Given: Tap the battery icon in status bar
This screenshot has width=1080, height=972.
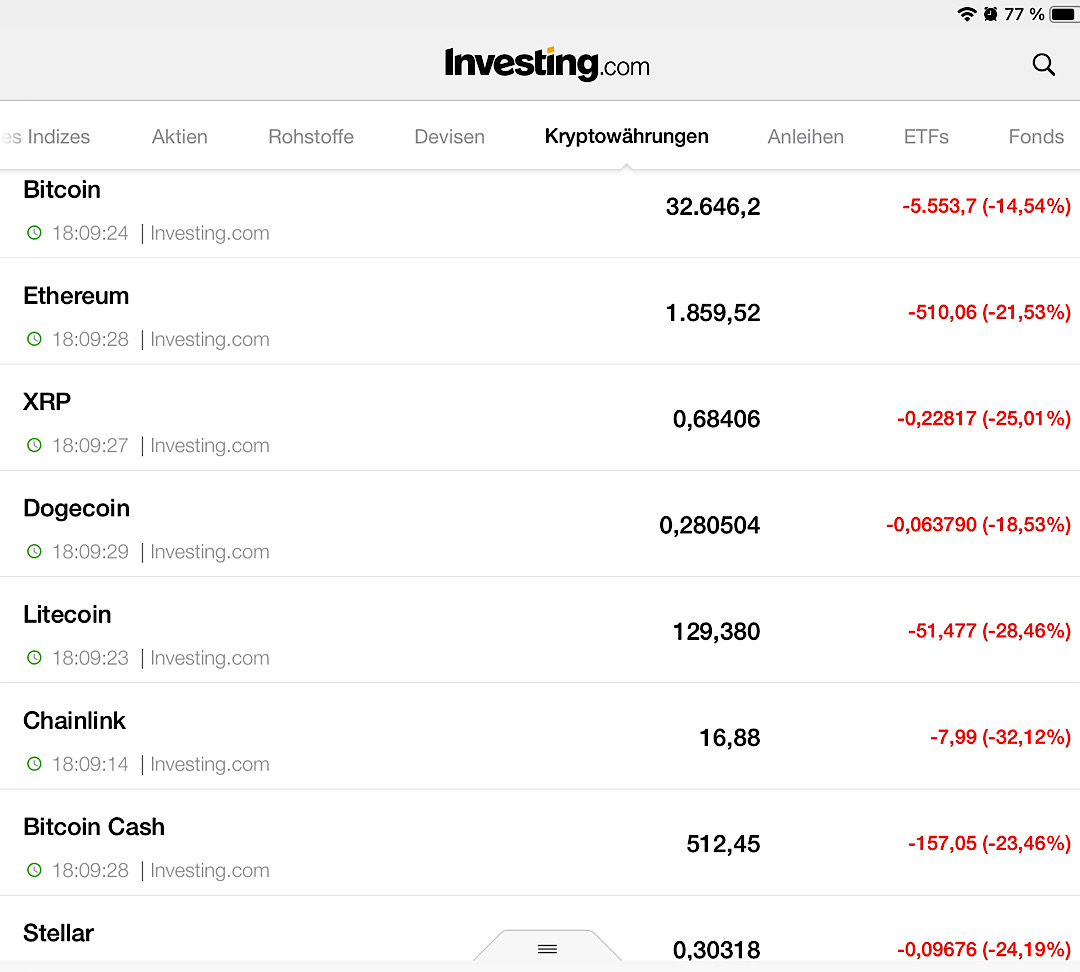Looking at the screenshot, I should (1062, 14).
